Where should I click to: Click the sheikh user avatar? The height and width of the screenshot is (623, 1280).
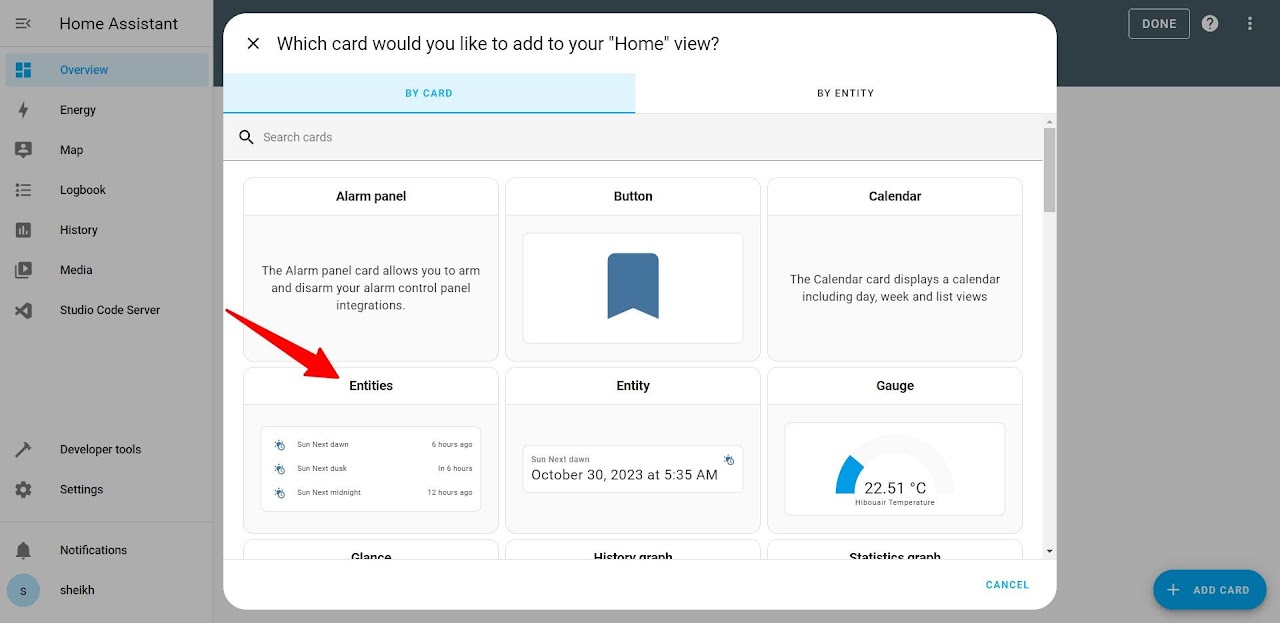tap(23, 590)
